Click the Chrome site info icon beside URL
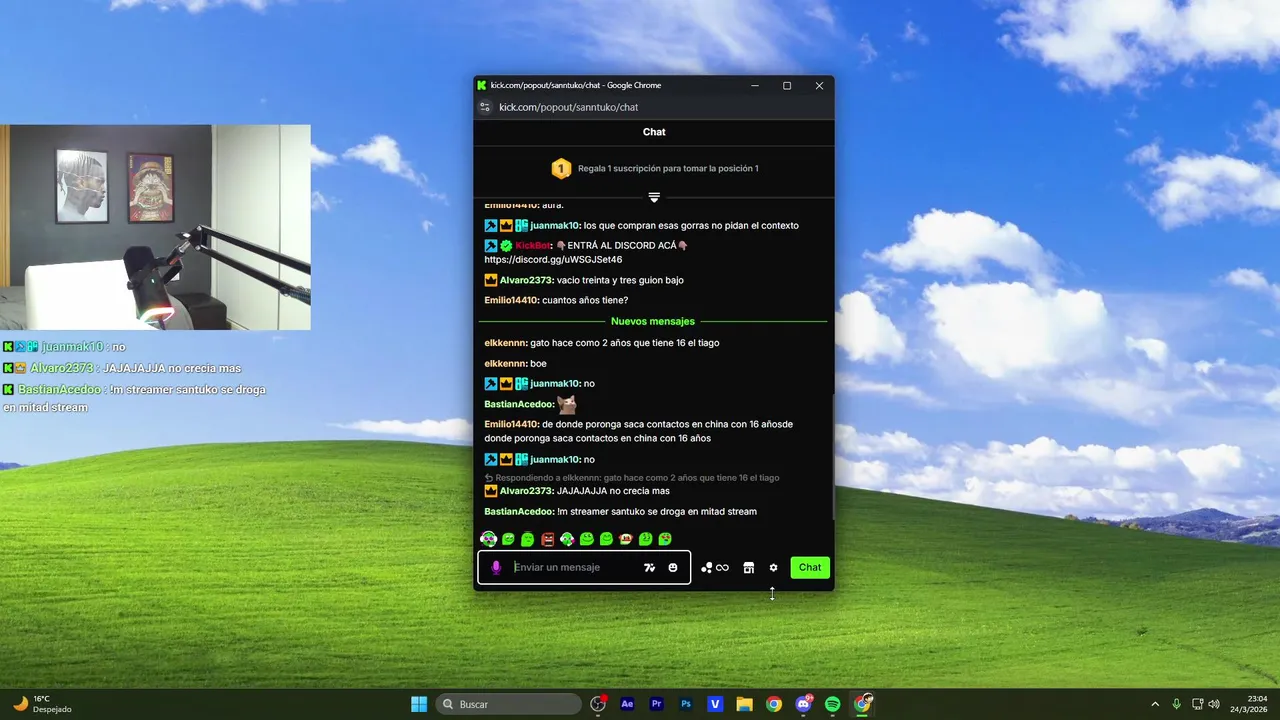The width and height of the screenshot is (1280, 720). pos(485,107)
